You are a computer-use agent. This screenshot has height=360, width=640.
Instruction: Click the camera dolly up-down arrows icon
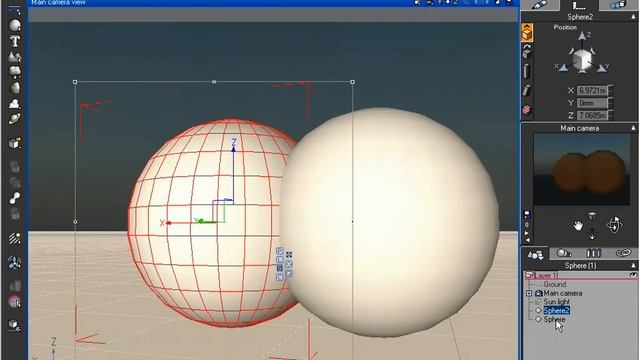592,235
